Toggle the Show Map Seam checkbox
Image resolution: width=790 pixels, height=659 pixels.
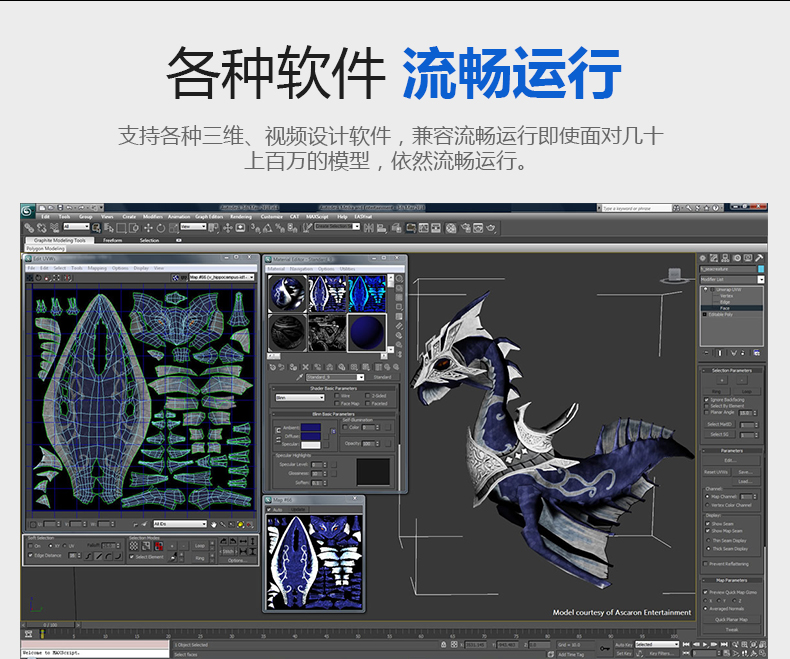click(x=707, y=531)
